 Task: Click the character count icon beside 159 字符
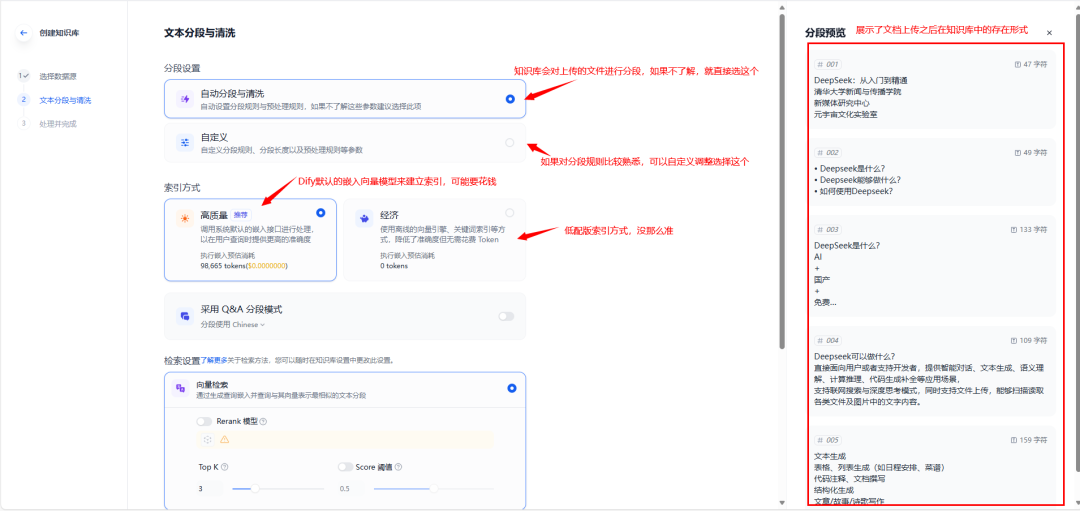(x=1015, y=439)
